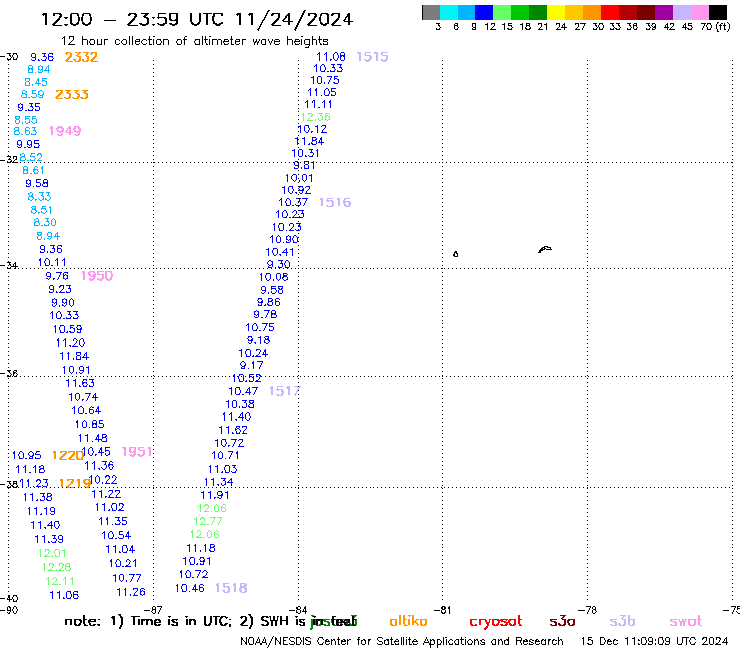Click the altika time stamp 2332
Viewport: 740px width, 650px height.
[x=81, y=57]
